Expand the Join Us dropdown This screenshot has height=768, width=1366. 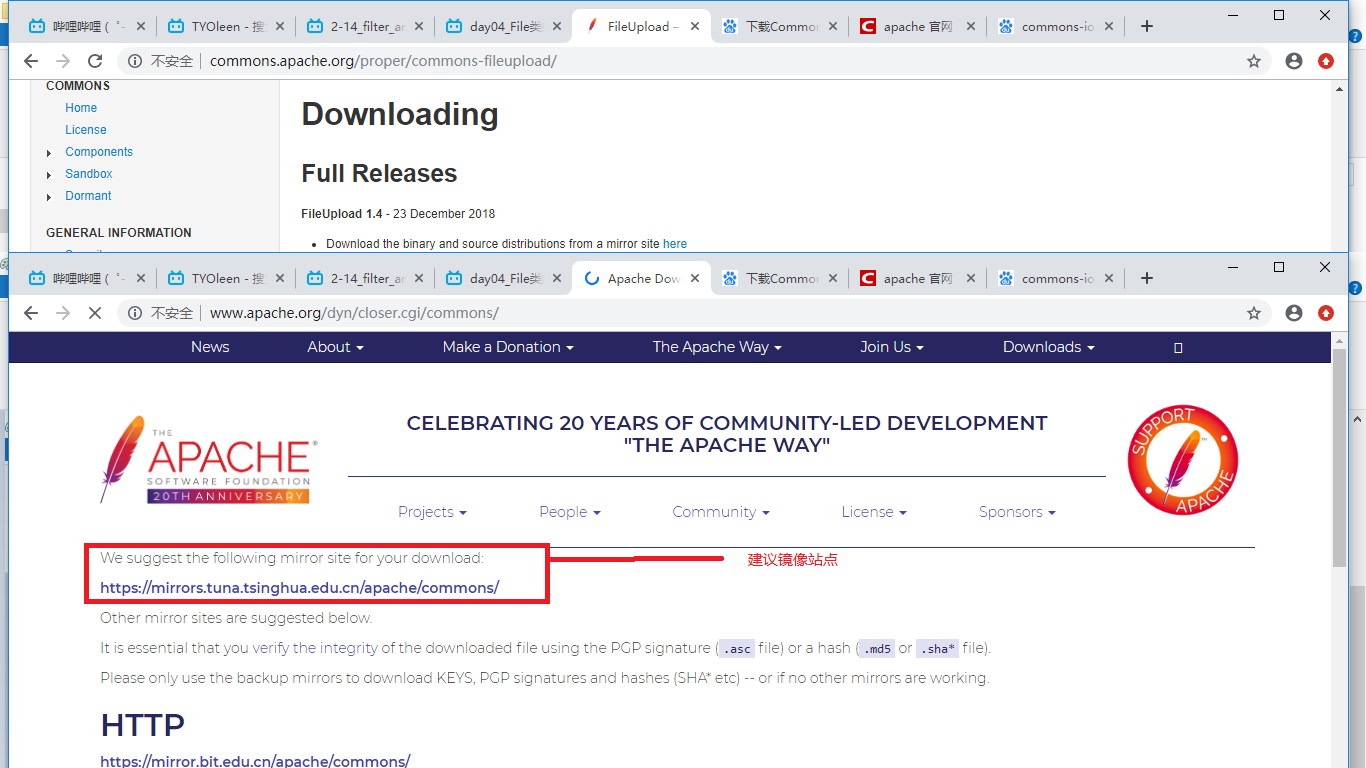coord(892,347)
